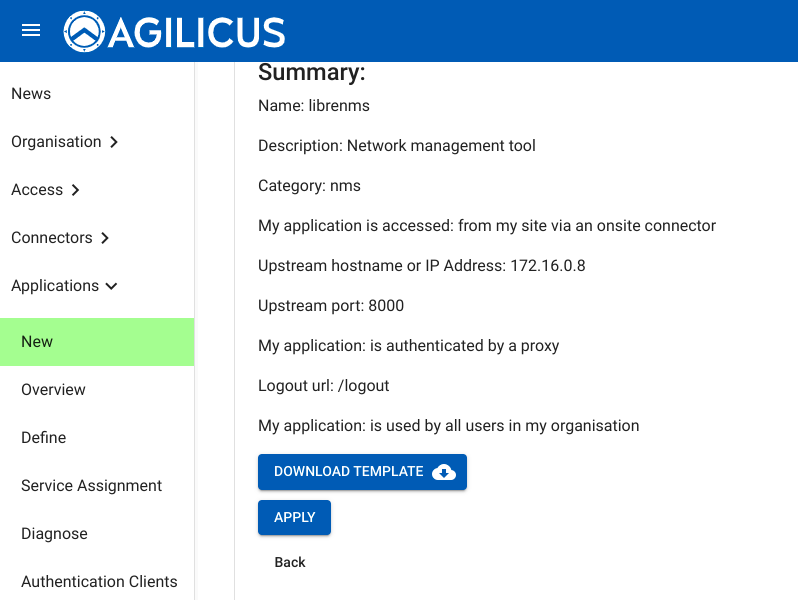Click the Agilicus circular logo icon
This screenshot has width=798, height=600.
click(84, 32)
